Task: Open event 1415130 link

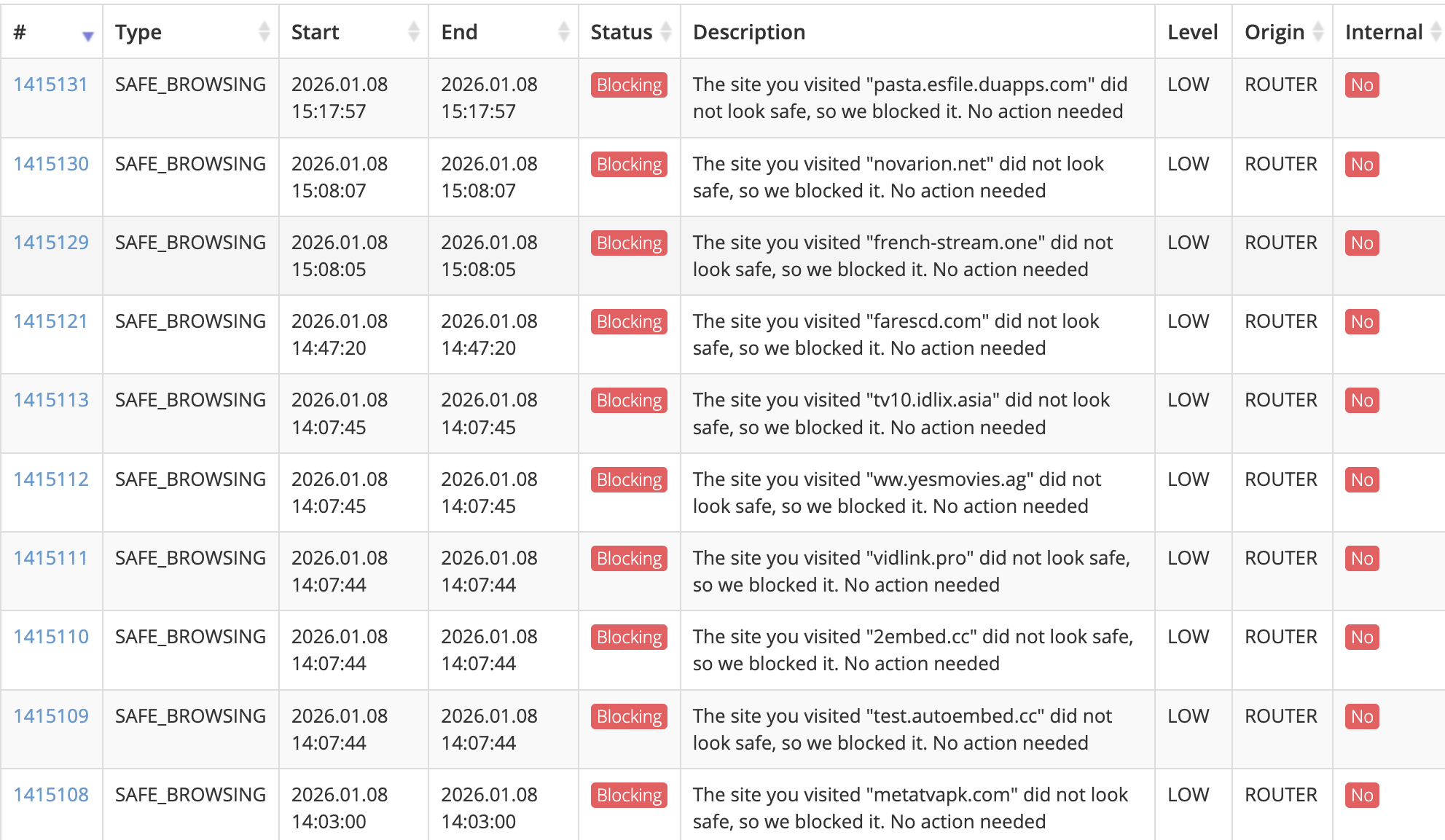Action: pos(51,164)
